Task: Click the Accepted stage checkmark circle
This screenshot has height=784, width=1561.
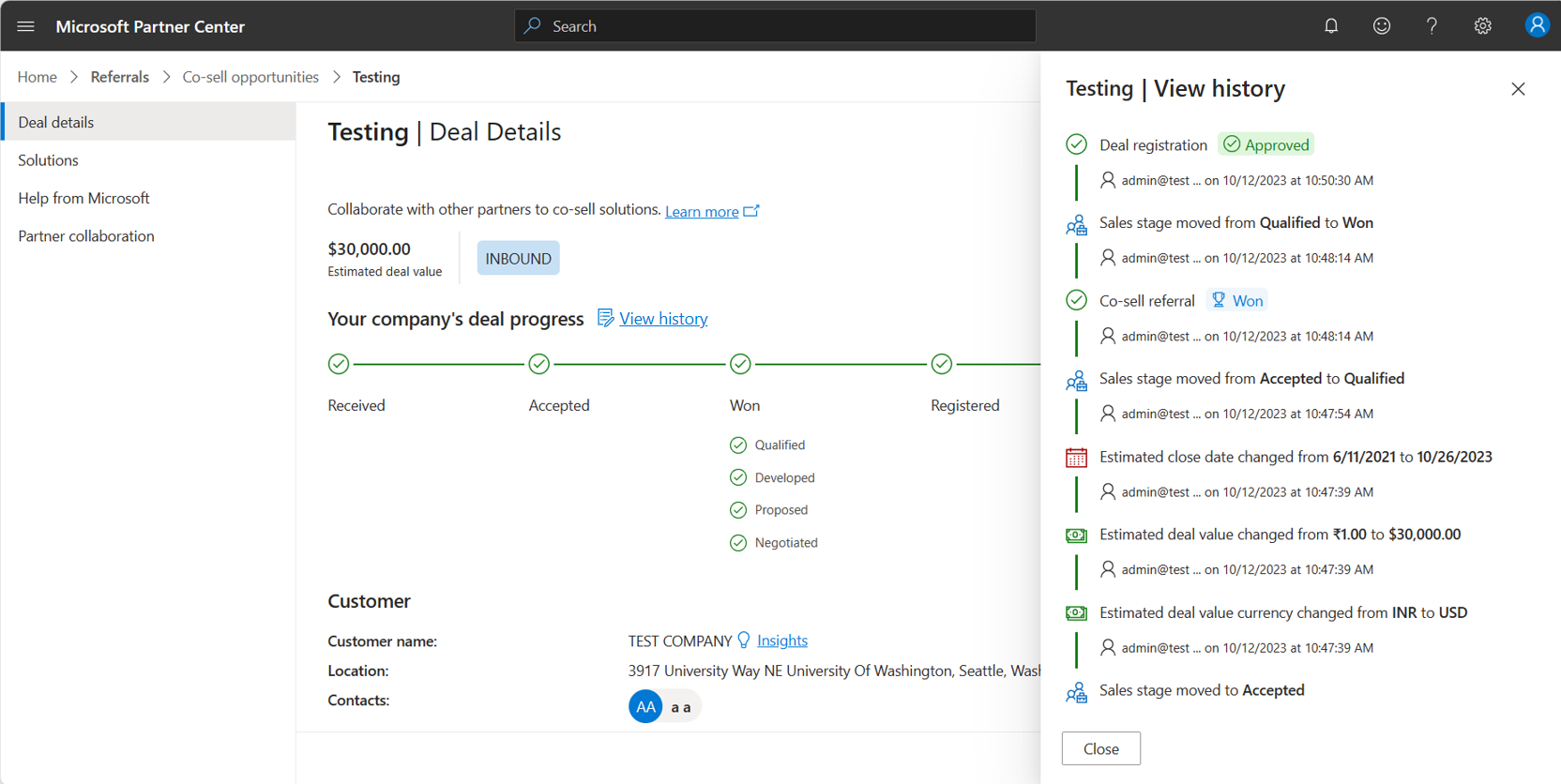Action: pos(538,364)
